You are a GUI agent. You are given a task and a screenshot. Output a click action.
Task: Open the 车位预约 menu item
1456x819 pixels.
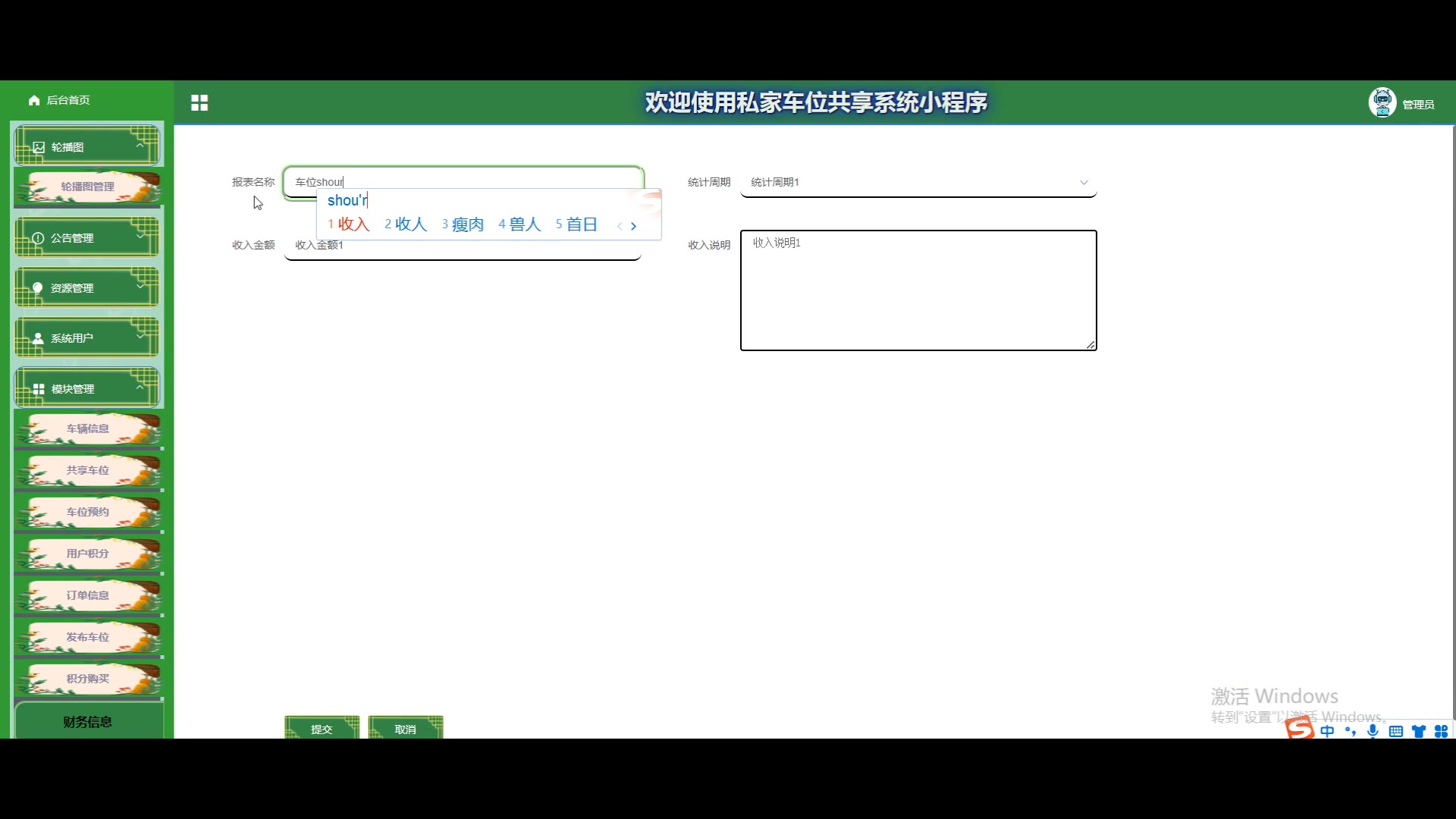click(x=87, y=512)
